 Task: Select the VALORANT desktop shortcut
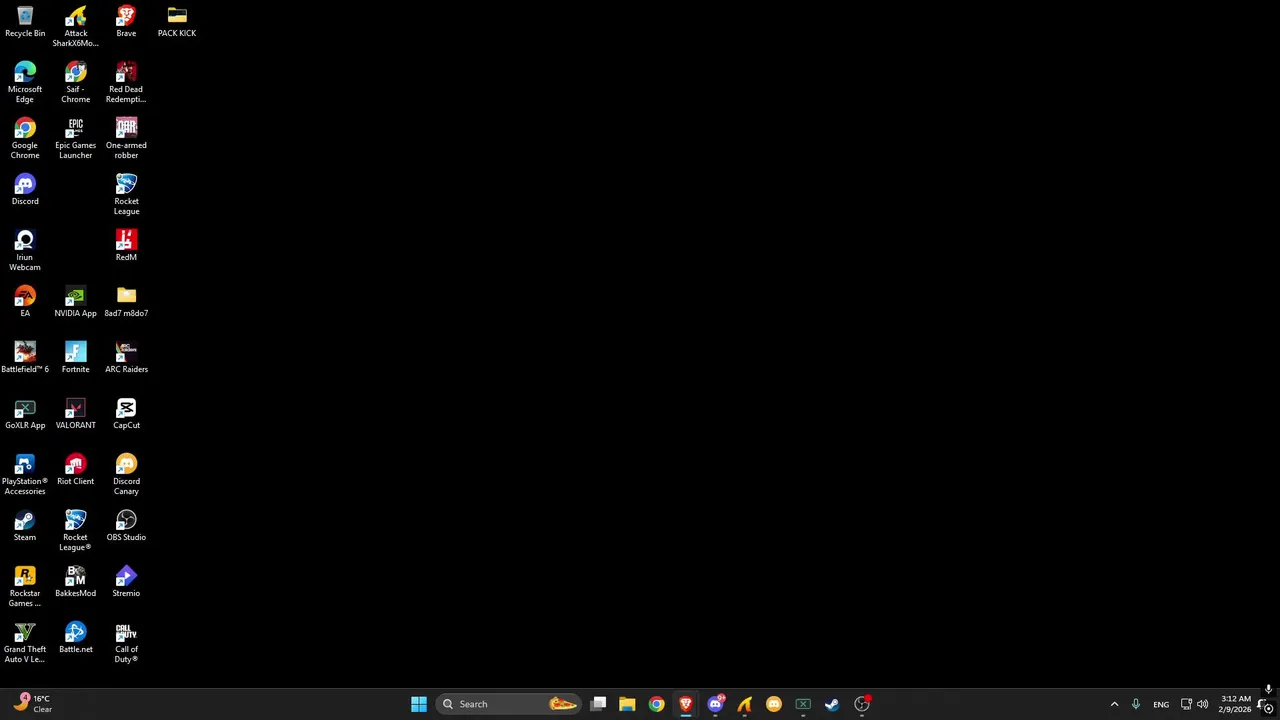(x=75, y=413)
